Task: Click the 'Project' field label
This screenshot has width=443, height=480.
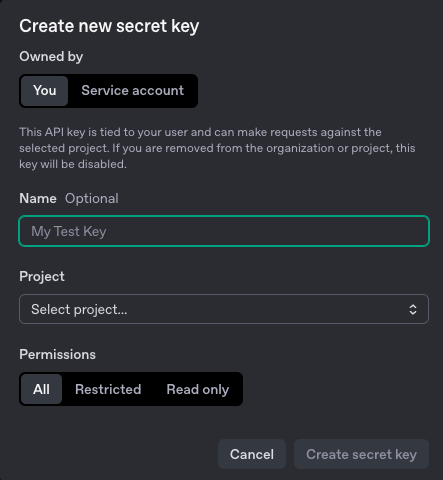Action: click(42, 277)
